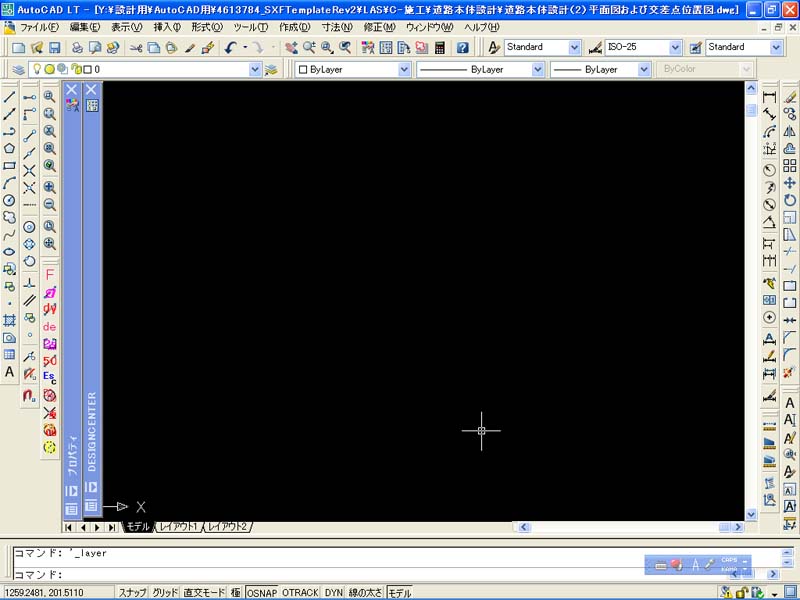Select the Rotate modify tool
The width and height of the screenshot is (800, 600).
point(790,200)
